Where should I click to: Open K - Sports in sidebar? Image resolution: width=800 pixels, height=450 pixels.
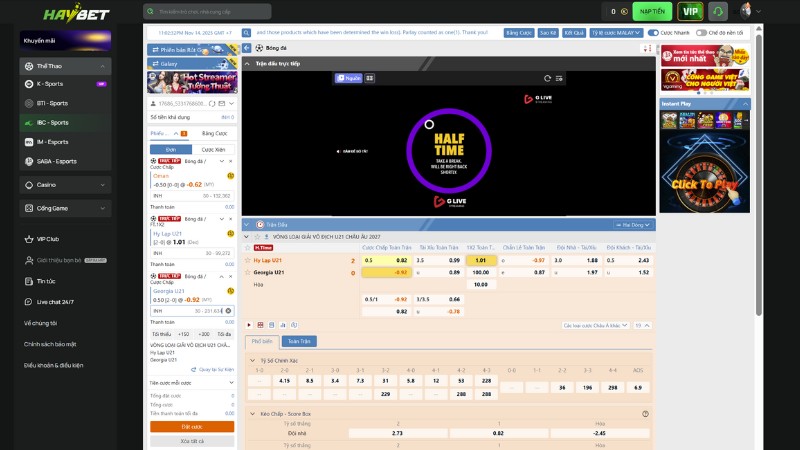pyautogui.click(x=65, y=84)
